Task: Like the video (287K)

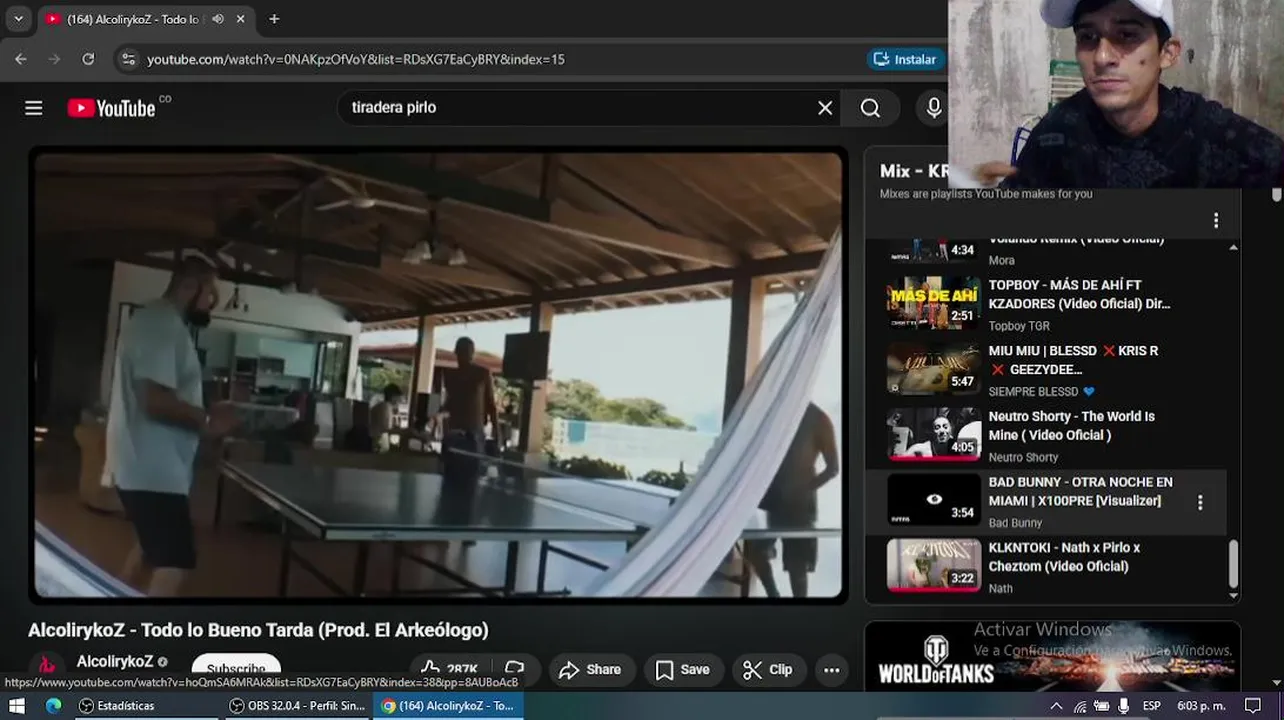Action: click(449, 669)
